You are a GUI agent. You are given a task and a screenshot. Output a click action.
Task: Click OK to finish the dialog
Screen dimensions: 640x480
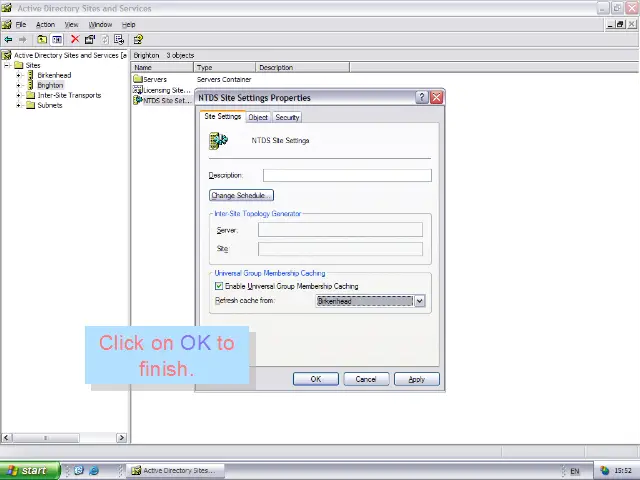(316, 379)
